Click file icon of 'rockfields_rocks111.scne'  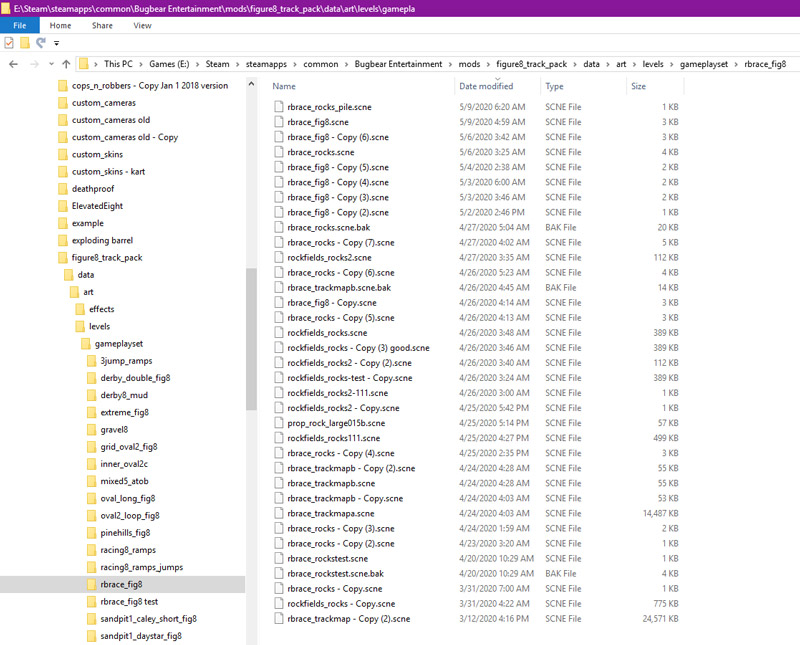pyautogui.click(x=279, y=438)
